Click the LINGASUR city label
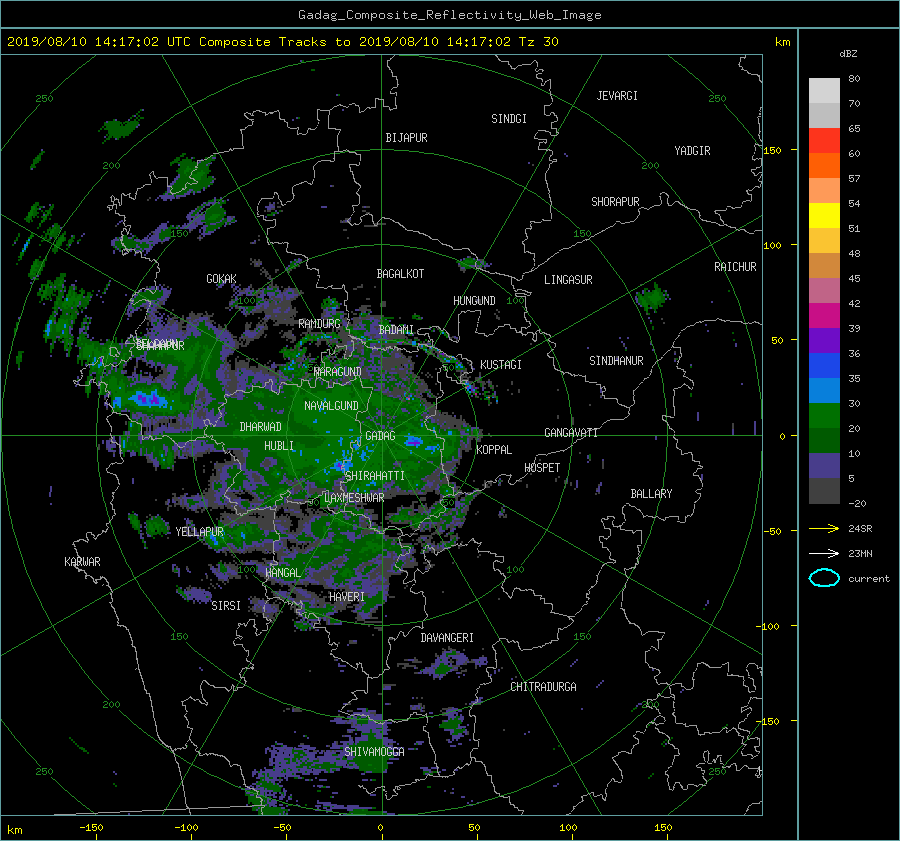Viewport: 900px width, 841px height. [x=568, y=280]
